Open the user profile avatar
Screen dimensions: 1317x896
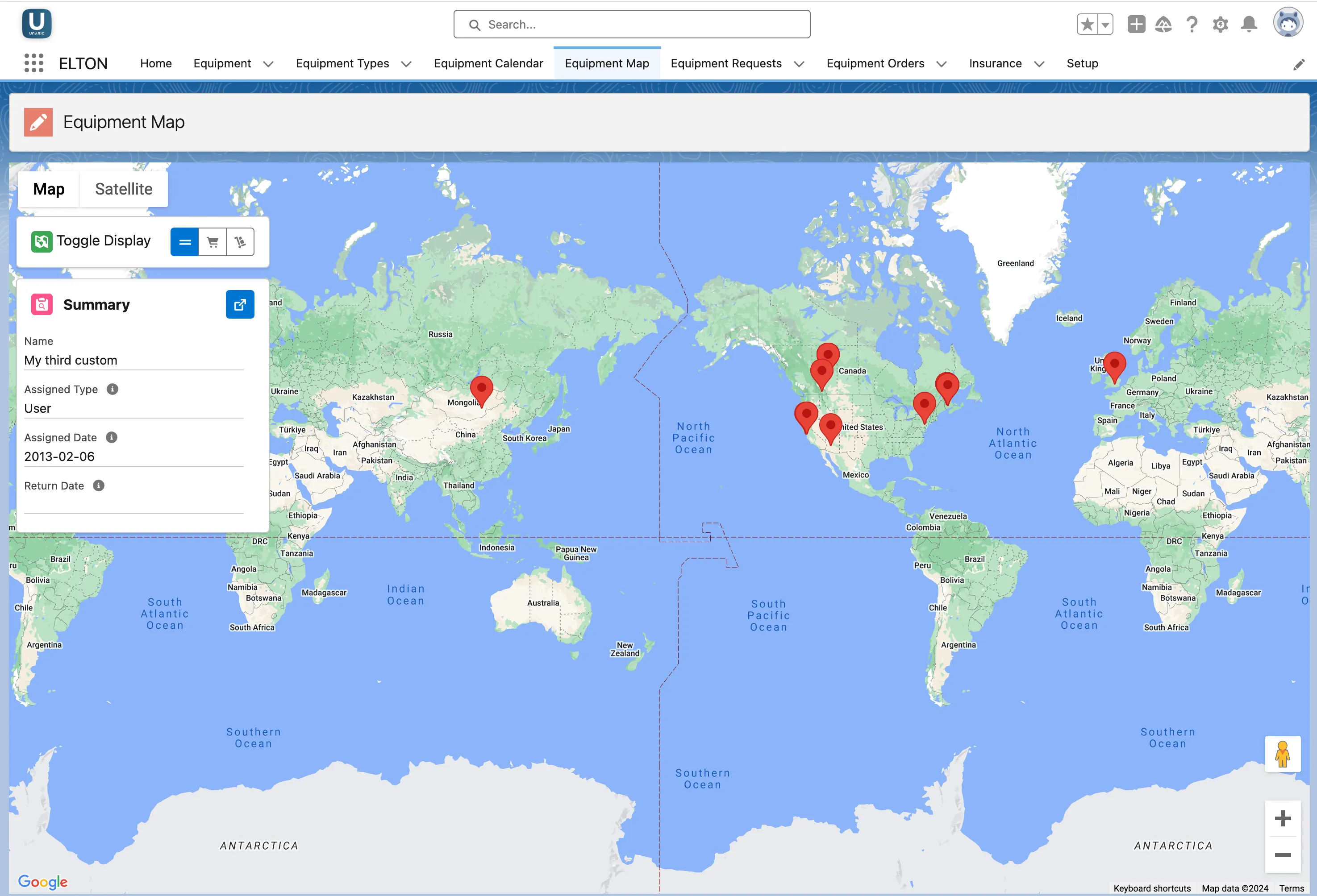coord(1288,23)
